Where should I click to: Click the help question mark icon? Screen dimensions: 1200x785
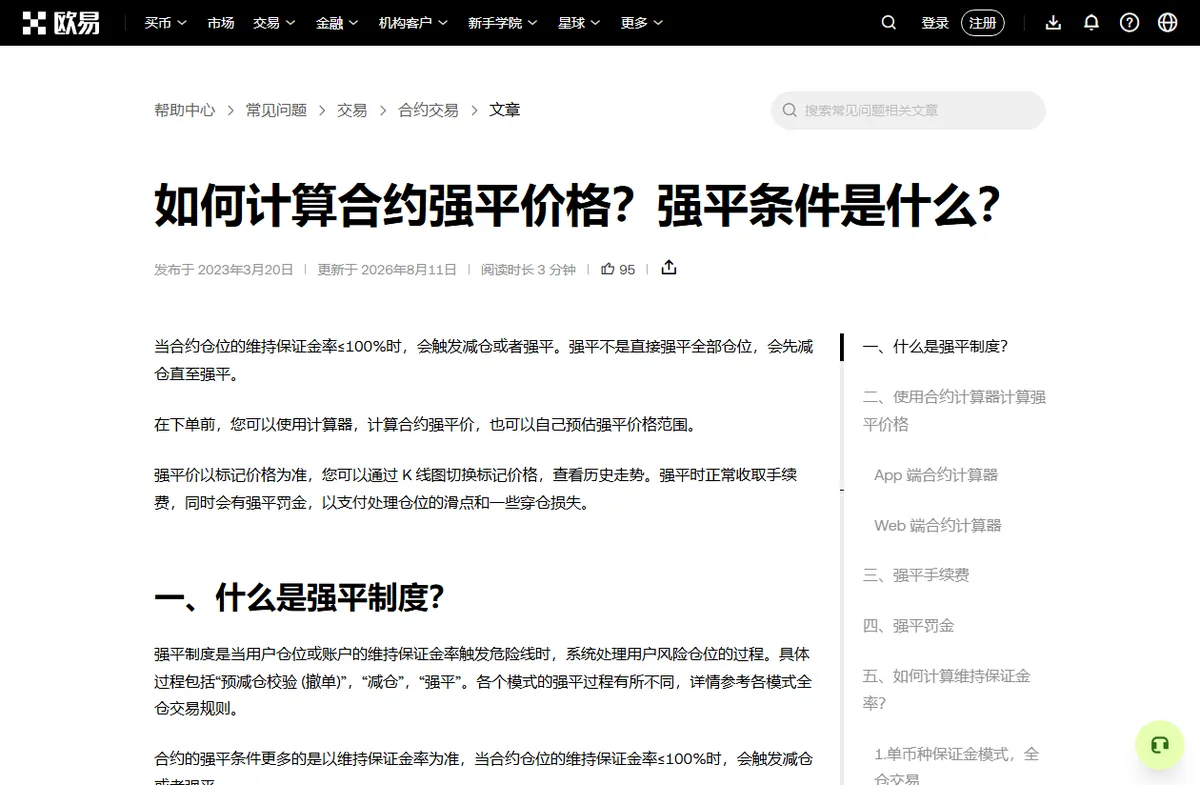point(1129,23)
